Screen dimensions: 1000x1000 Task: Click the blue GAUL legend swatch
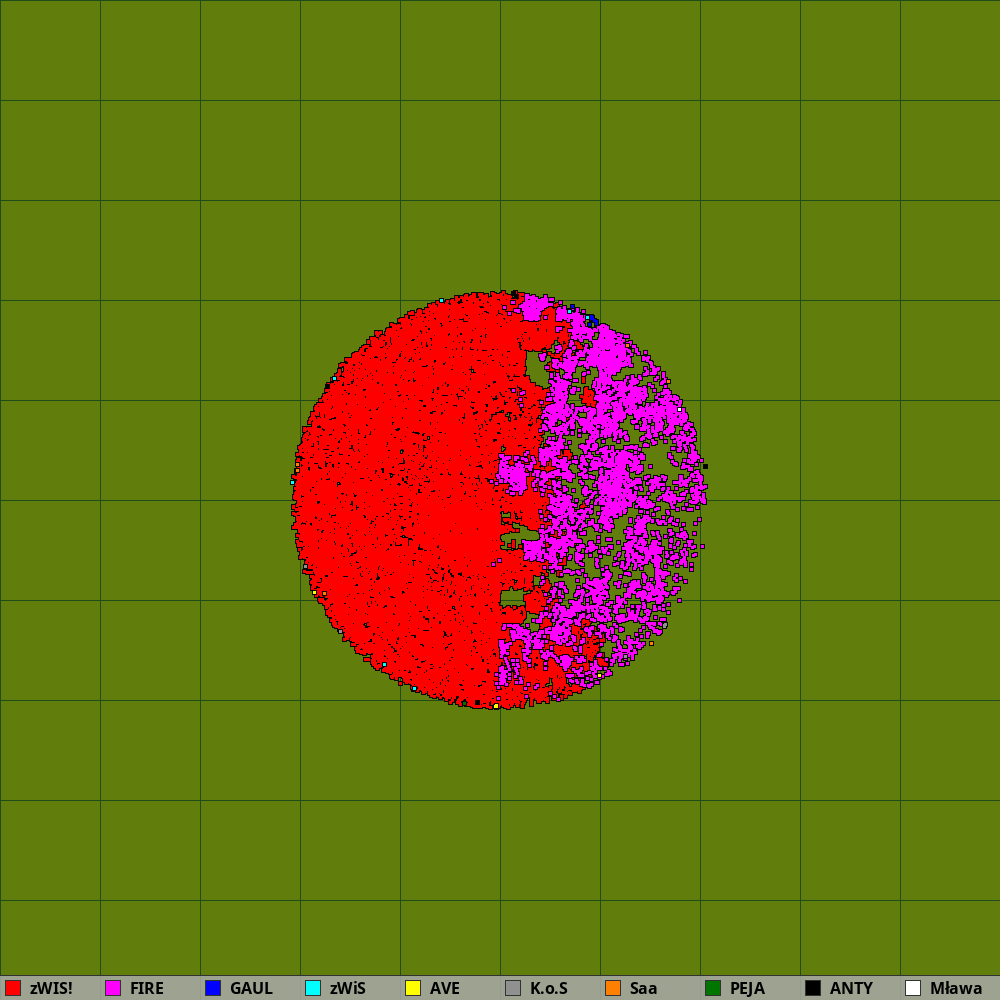(213, 988)
